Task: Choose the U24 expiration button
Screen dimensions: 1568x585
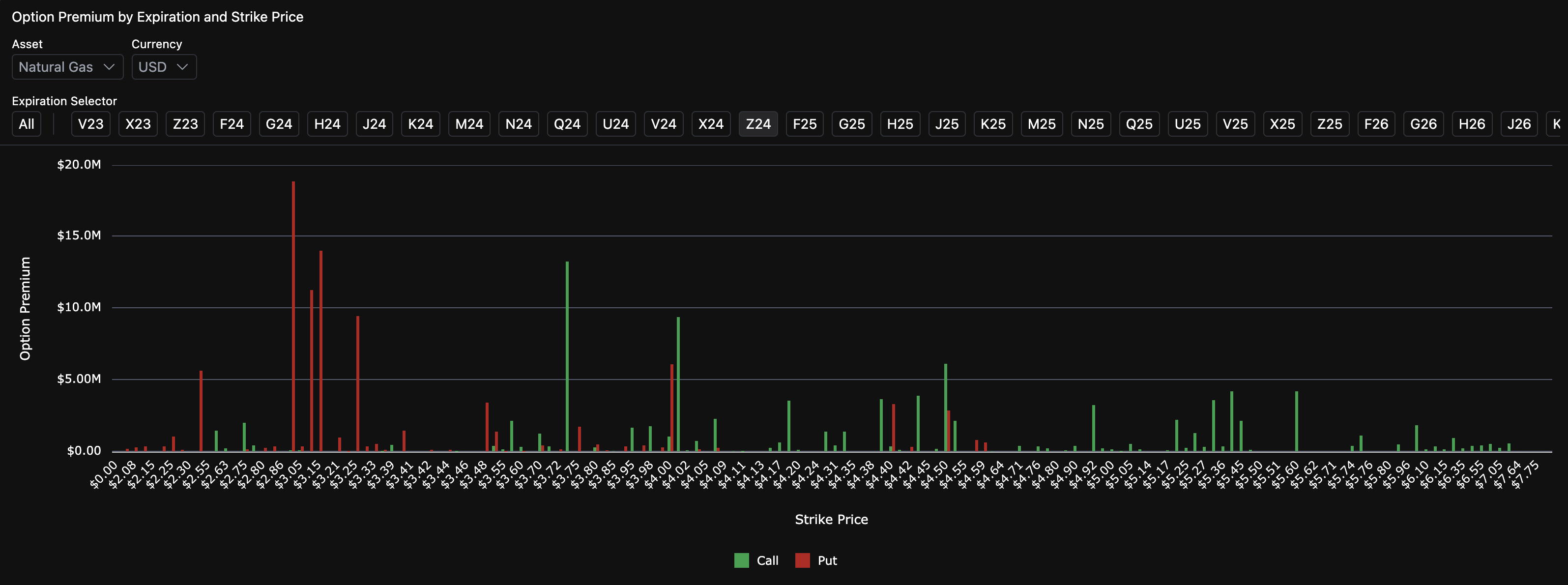Action: 616,124
